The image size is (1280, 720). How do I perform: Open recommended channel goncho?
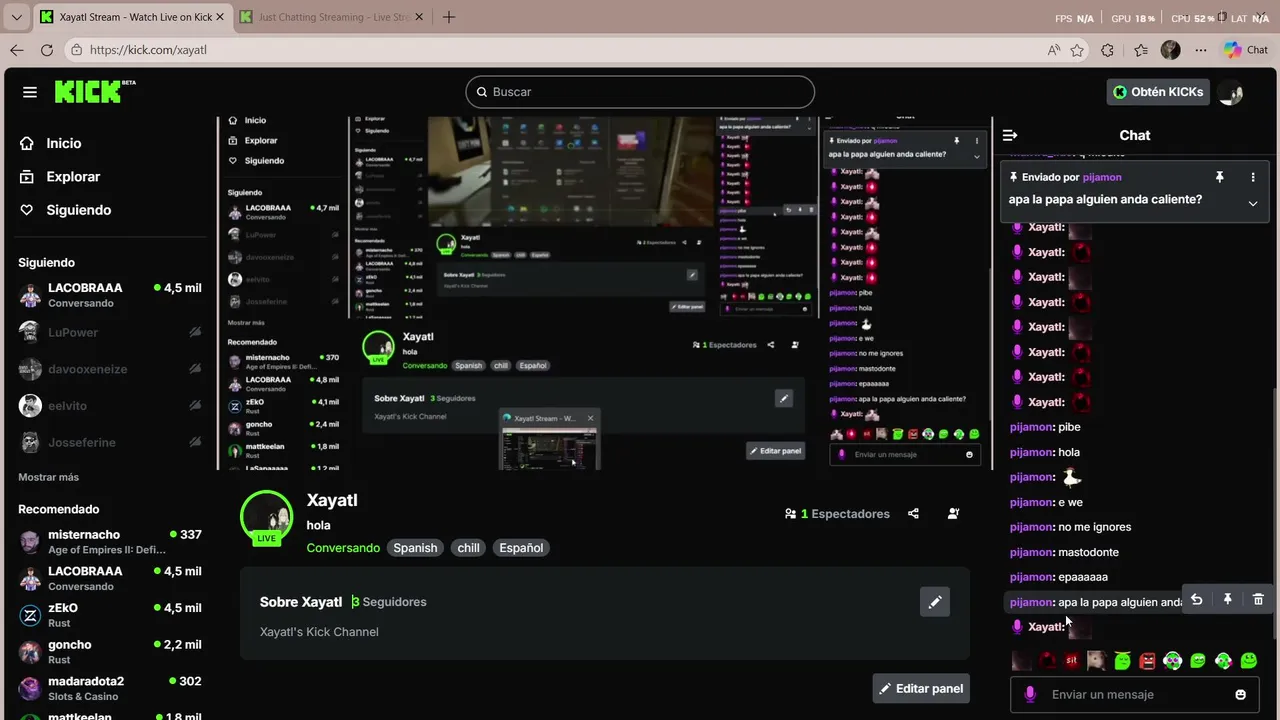pyautogui.click(x=110, y=652)
